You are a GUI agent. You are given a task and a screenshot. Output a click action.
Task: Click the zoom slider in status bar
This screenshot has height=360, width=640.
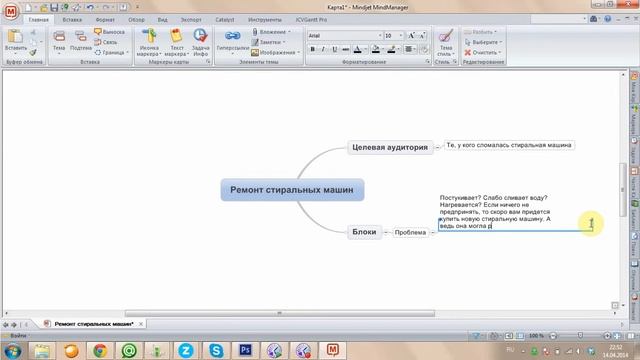click(580, 336)
